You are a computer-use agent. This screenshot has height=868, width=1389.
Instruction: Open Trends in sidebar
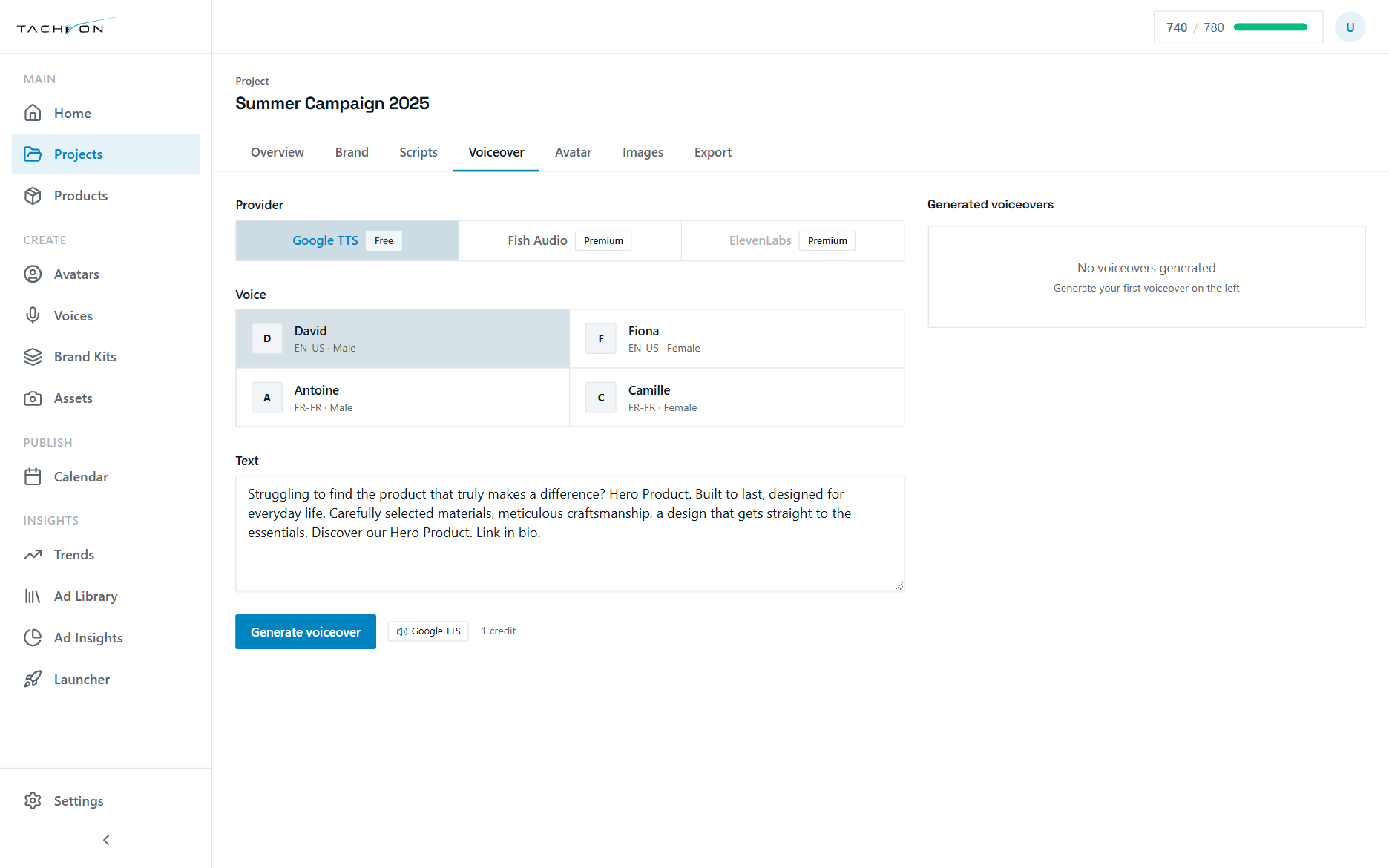105,554
